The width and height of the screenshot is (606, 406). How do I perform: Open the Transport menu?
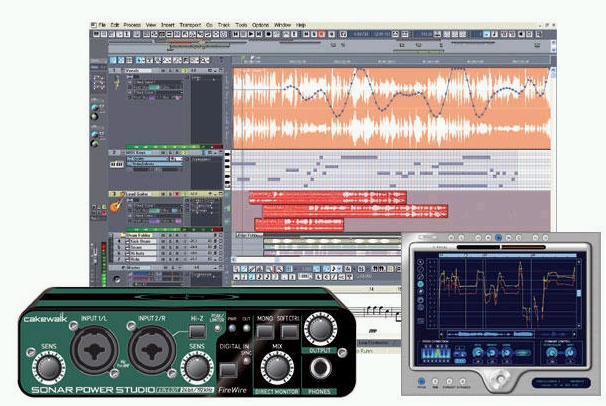(x=190, y=25)
